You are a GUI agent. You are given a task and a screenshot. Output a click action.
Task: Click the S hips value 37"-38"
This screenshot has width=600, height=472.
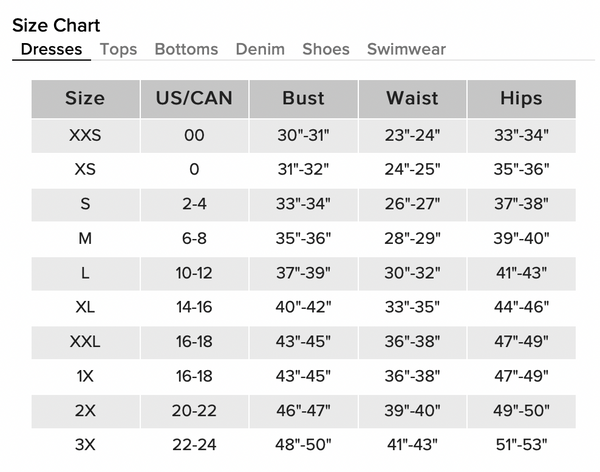[x=522, y=204]
